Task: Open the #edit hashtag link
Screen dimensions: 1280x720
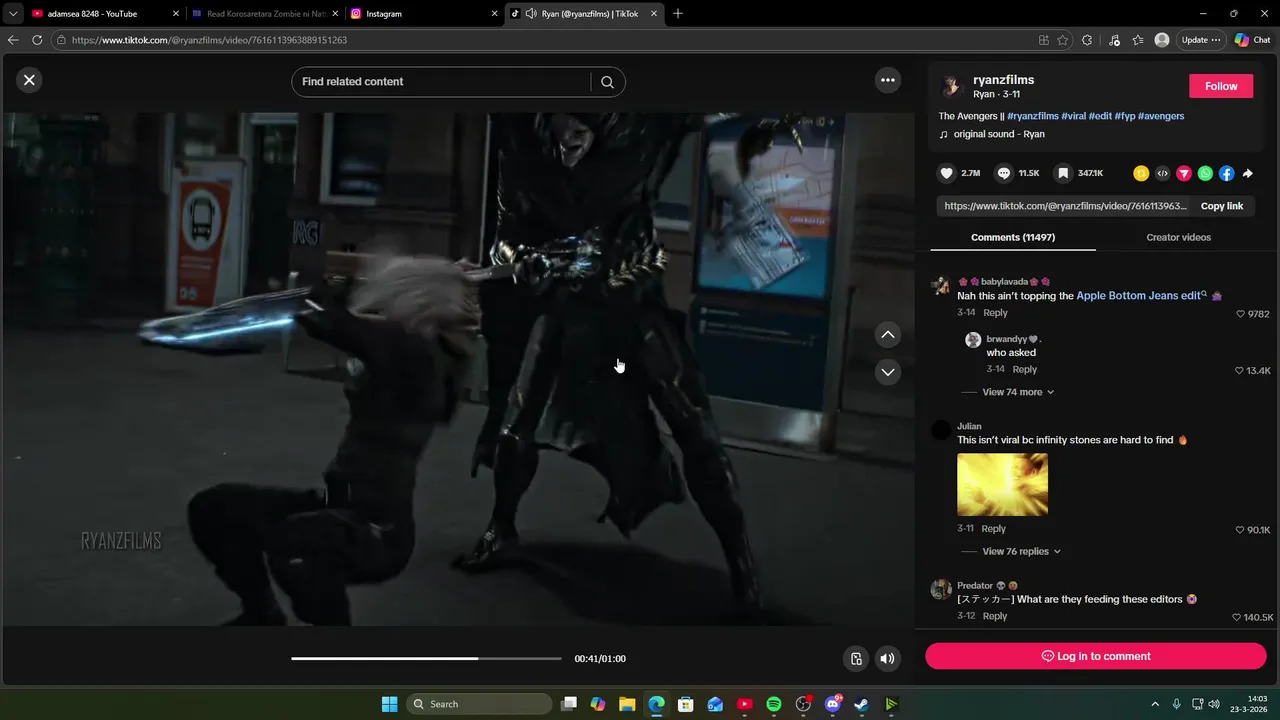Action: coord(1099,116)
